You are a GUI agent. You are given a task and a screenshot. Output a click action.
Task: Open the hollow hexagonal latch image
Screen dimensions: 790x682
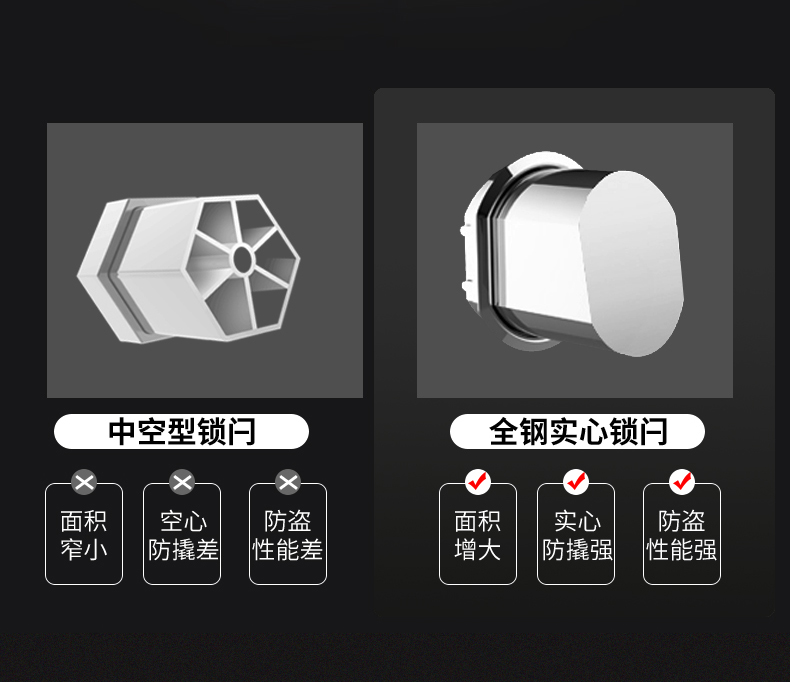tap(205, 260)
